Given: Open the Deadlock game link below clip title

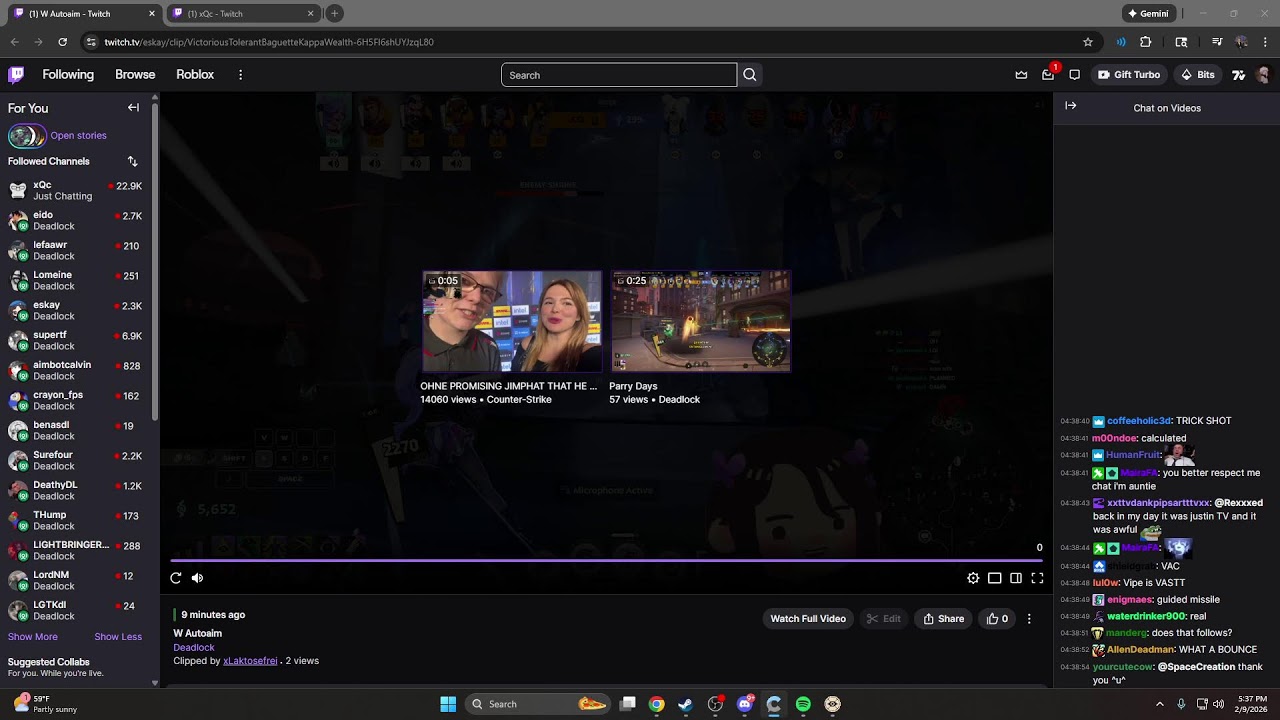Looking at the screenshot, I should click(194, 648).
